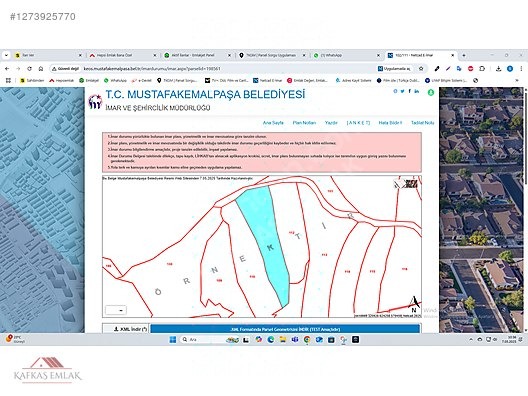Go to 'Ana Sayfa' menu link
The image size is (528, 396).
273,123
